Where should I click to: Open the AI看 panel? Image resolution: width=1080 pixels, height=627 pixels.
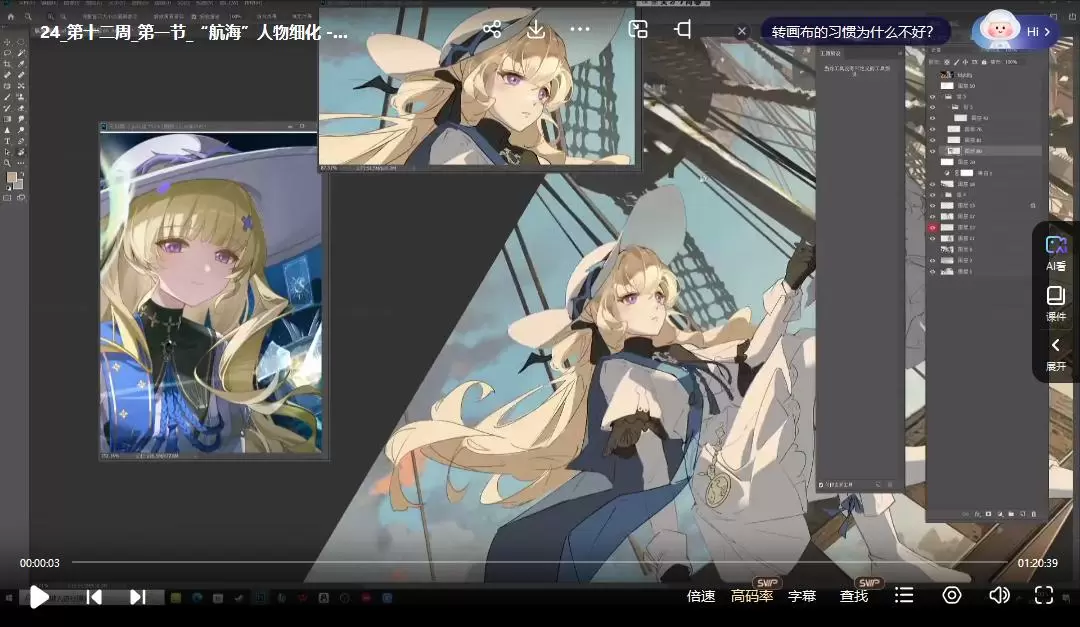click(1056, 253)
